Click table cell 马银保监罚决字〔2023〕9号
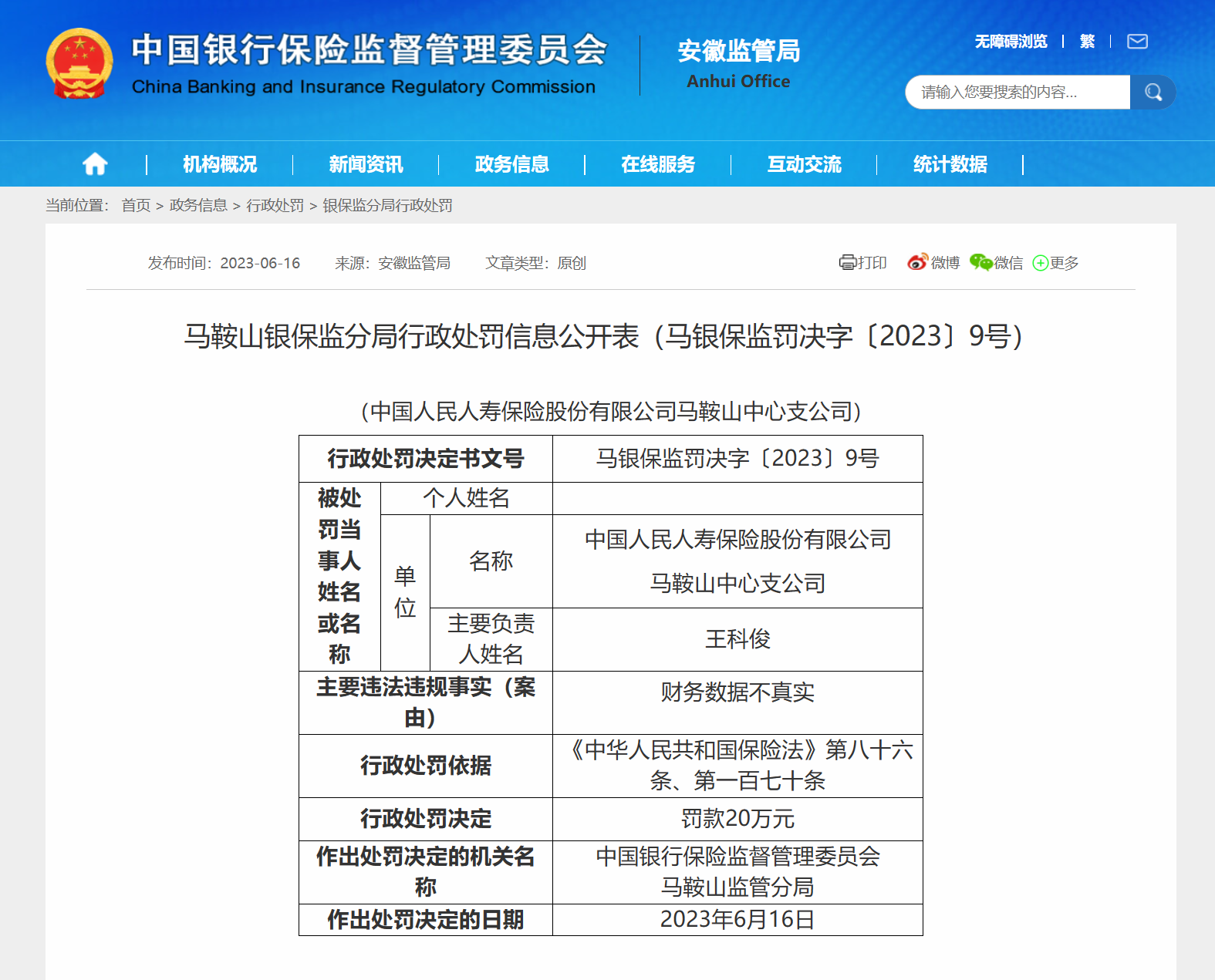The height and width of the screenshot is (980, 1215). (737, 459)
